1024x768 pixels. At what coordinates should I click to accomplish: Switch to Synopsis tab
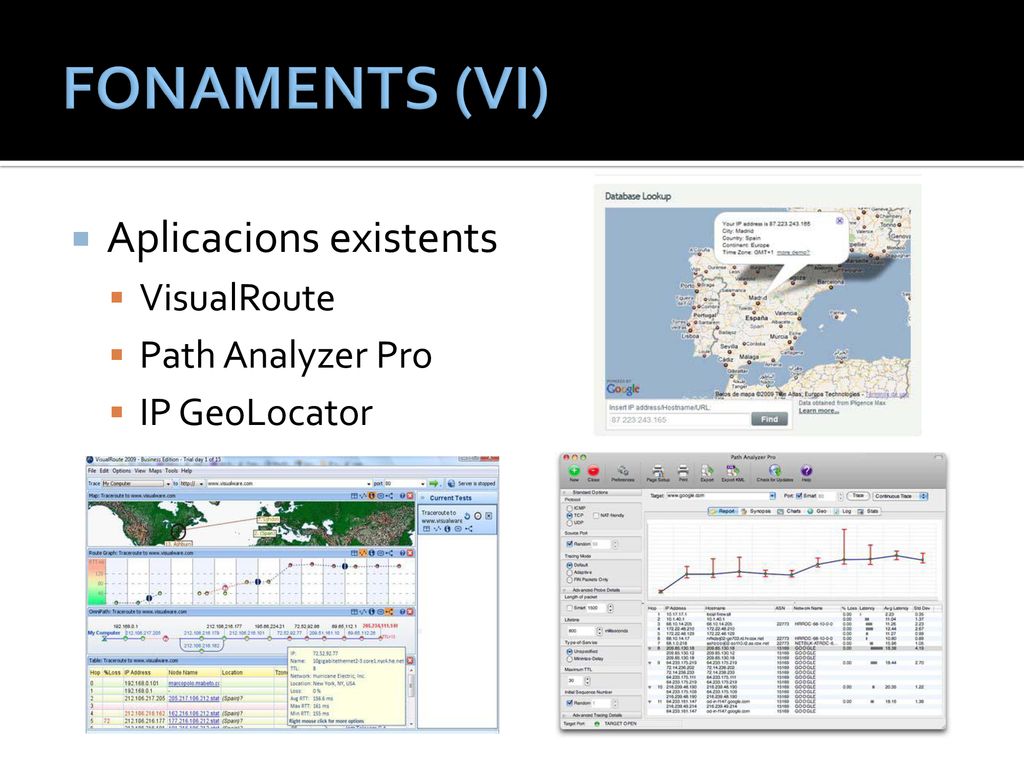(x=756, y=511)
